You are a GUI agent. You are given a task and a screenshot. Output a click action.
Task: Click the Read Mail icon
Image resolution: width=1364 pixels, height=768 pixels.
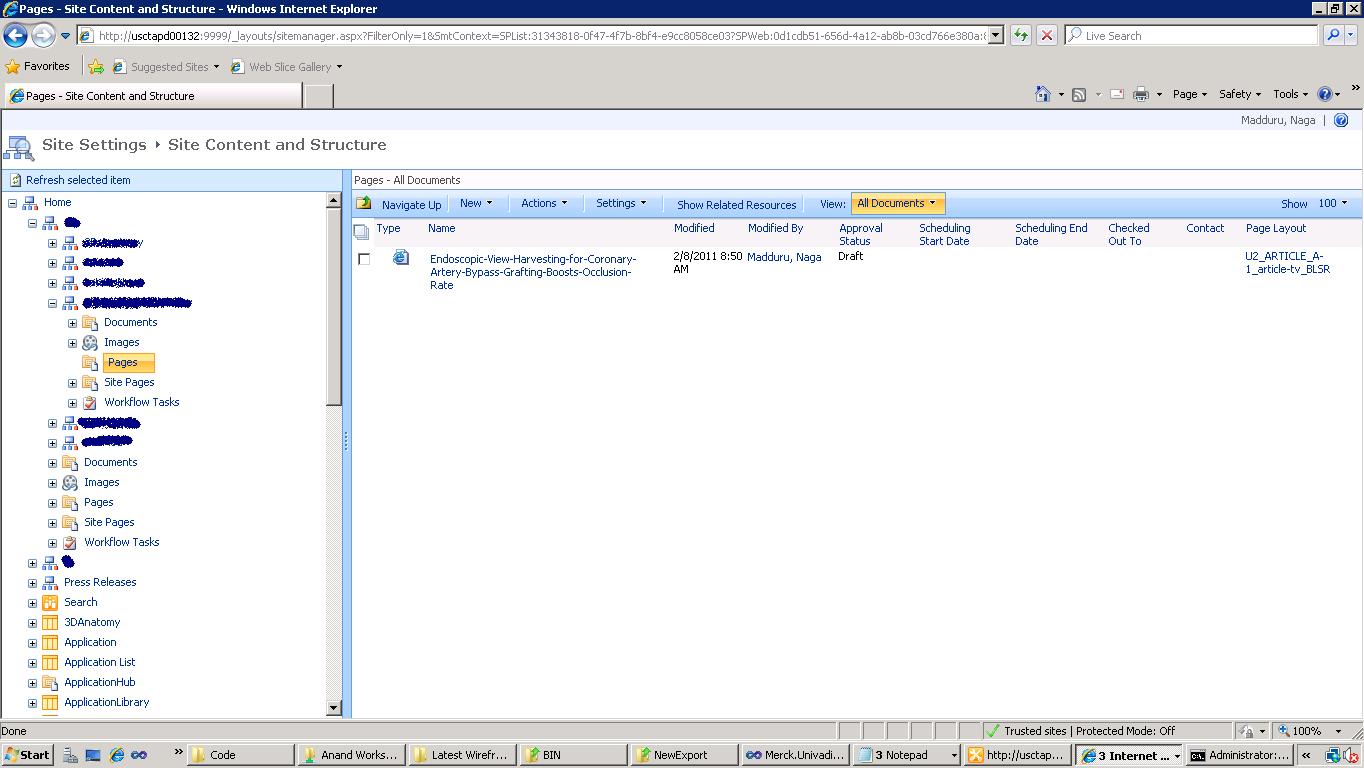(x=1116, y=94)
